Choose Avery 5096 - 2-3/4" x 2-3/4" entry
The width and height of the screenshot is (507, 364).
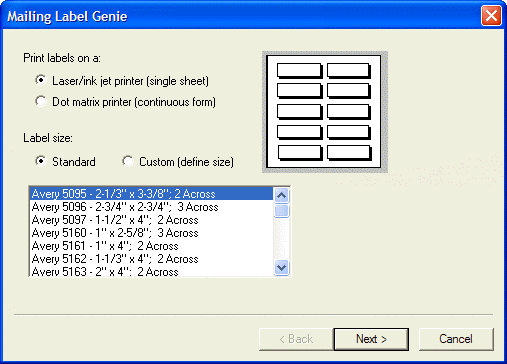coord(152,207)
